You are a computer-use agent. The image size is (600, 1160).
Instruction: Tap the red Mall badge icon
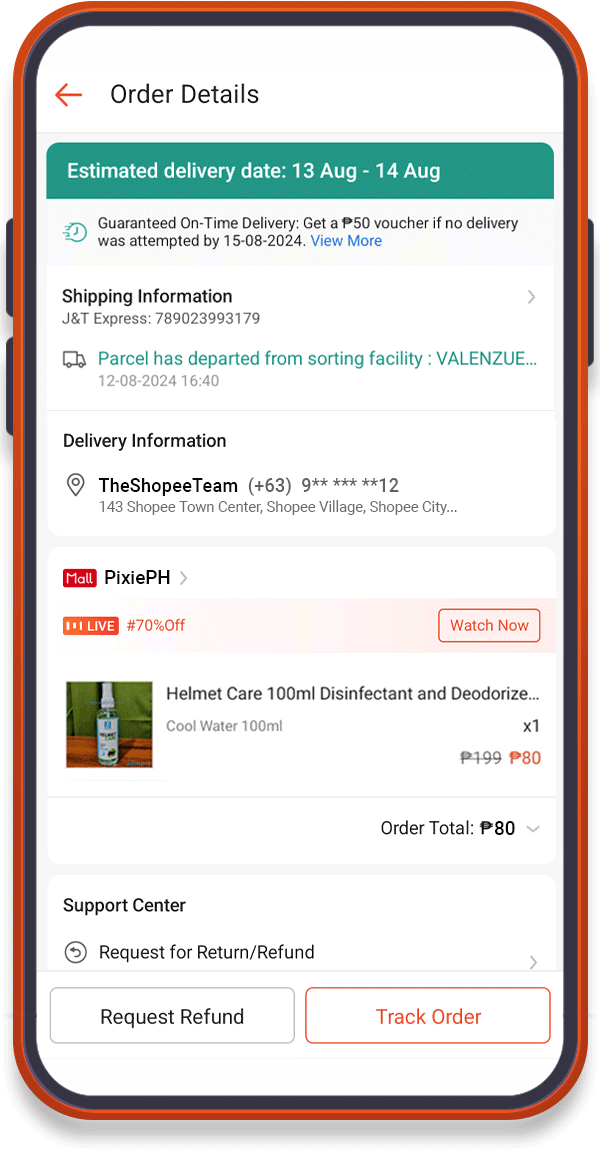pyautogui.click(x=80, y=579)
